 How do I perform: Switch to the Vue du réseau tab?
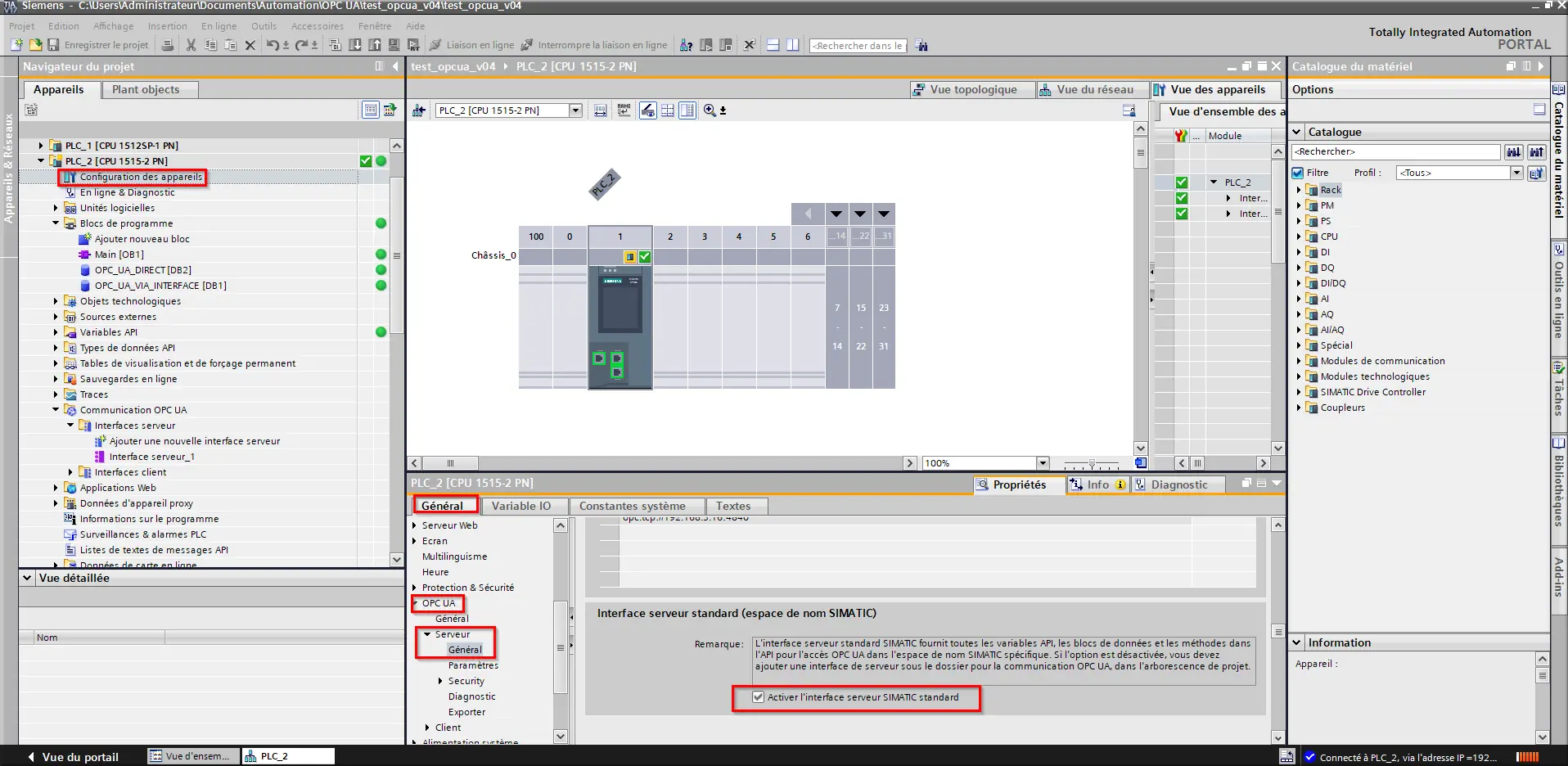[x=1093, y=90]
